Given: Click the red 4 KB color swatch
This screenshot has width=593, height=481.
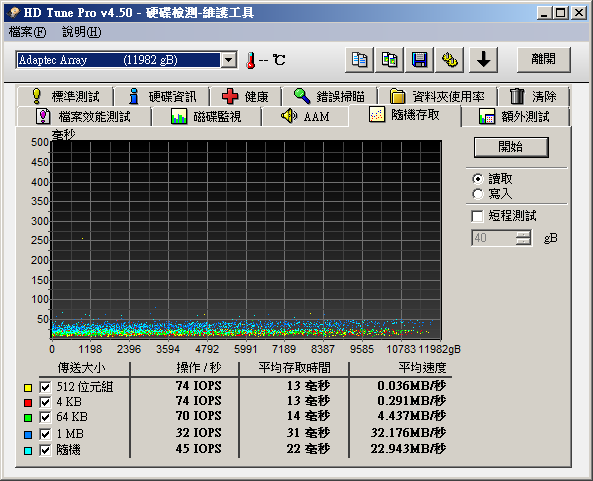Looking at the screenshot, I should [28, 403].
